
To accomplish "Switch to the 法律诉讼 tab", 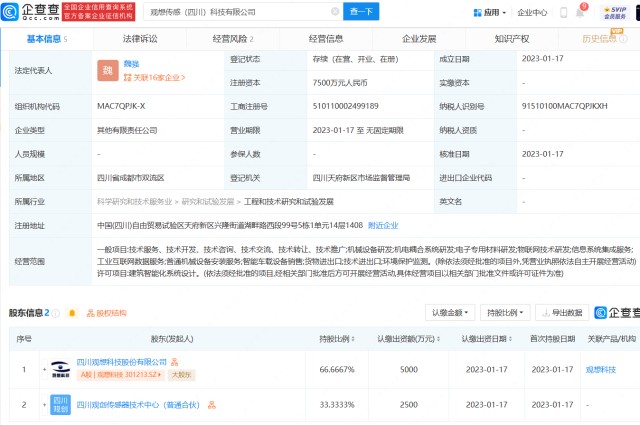I will tap(140, 39).
